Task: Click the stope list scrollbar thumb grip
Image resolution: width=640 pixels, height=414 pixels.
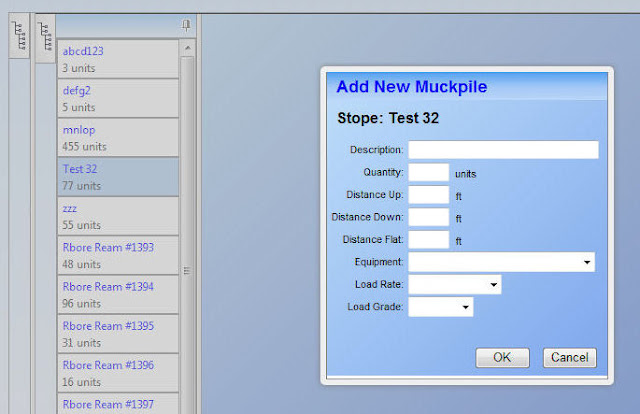Action: [187, 271]
